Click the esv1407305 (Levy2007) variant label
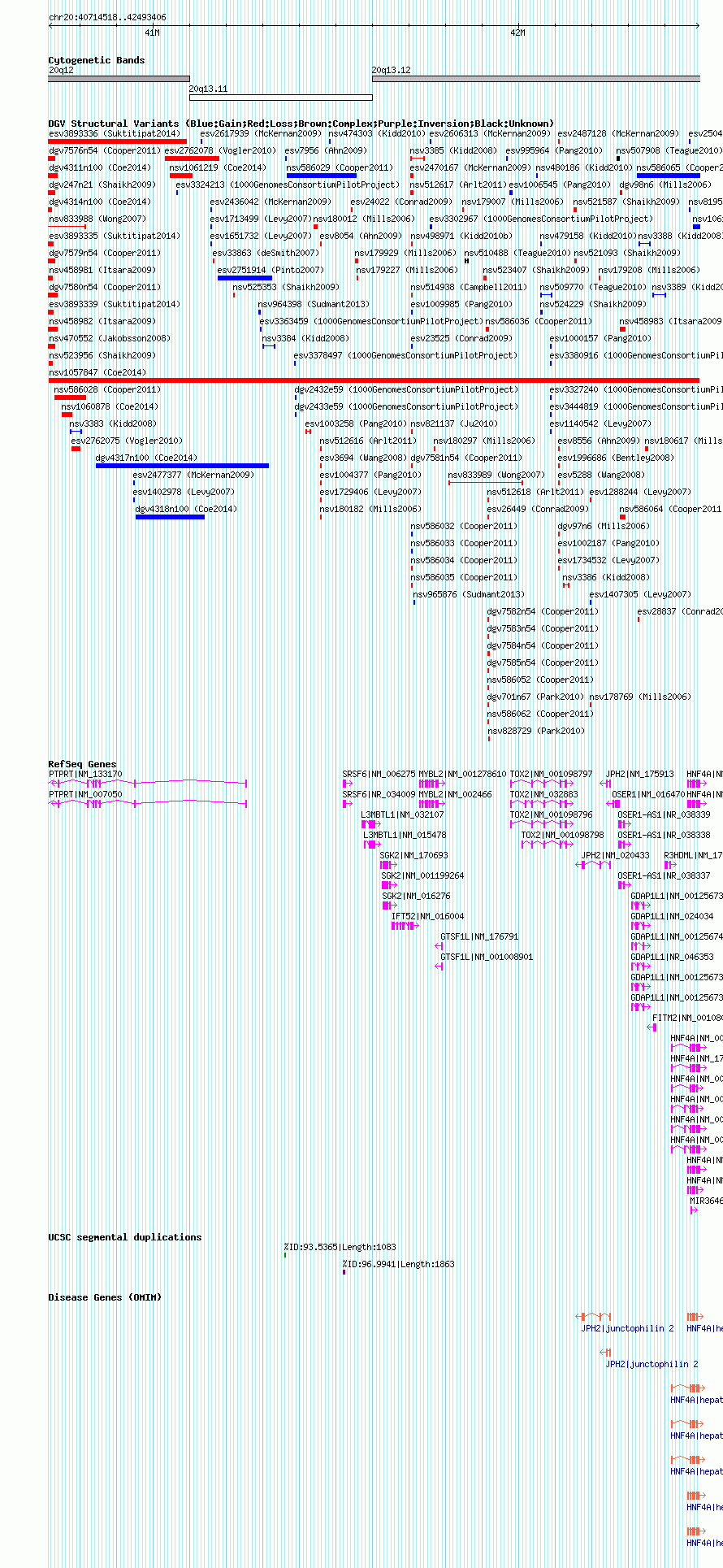This screenshot has width=723, height=1568. point(640,594)
